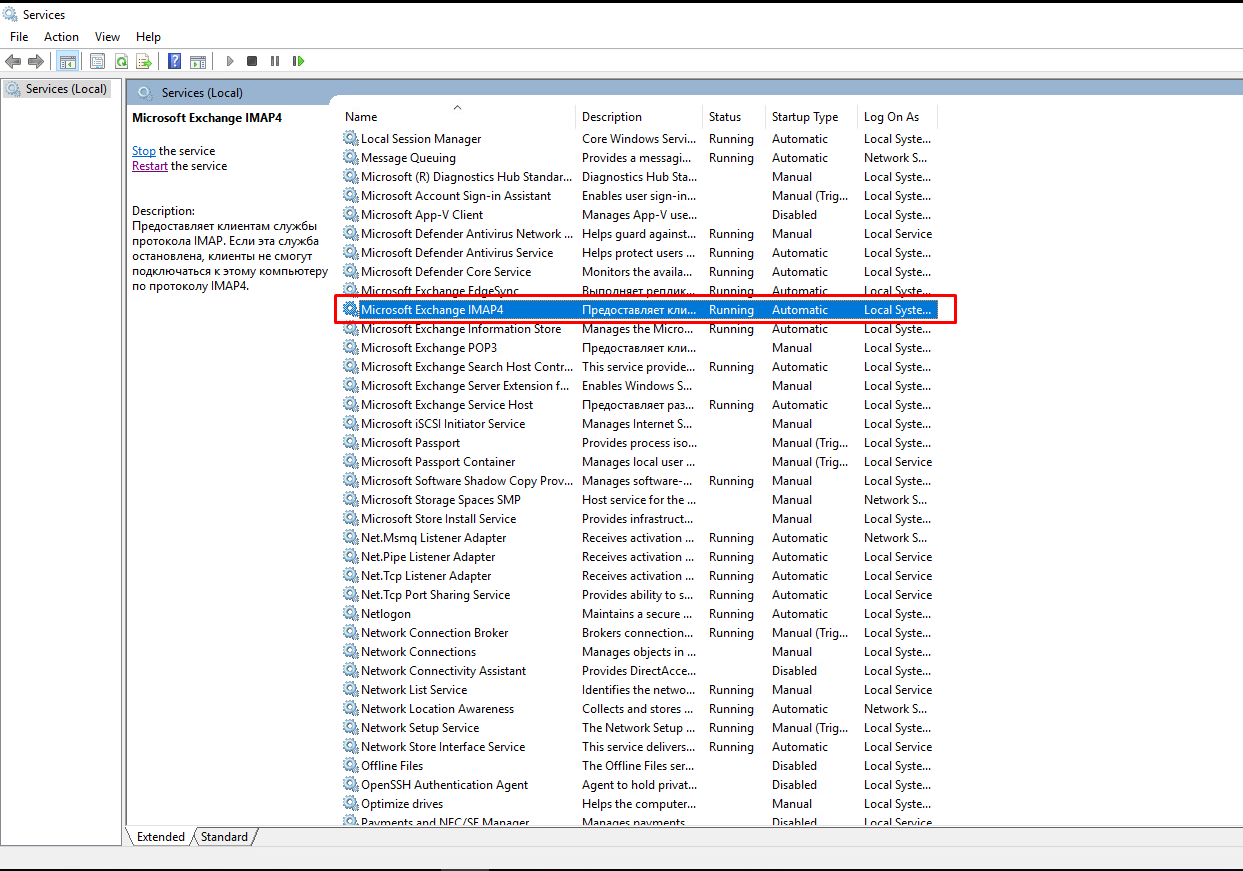This screenshot has width=1243, height=871.
Task: Click the Stop Service square icon
Action: [x=252, y=61]
